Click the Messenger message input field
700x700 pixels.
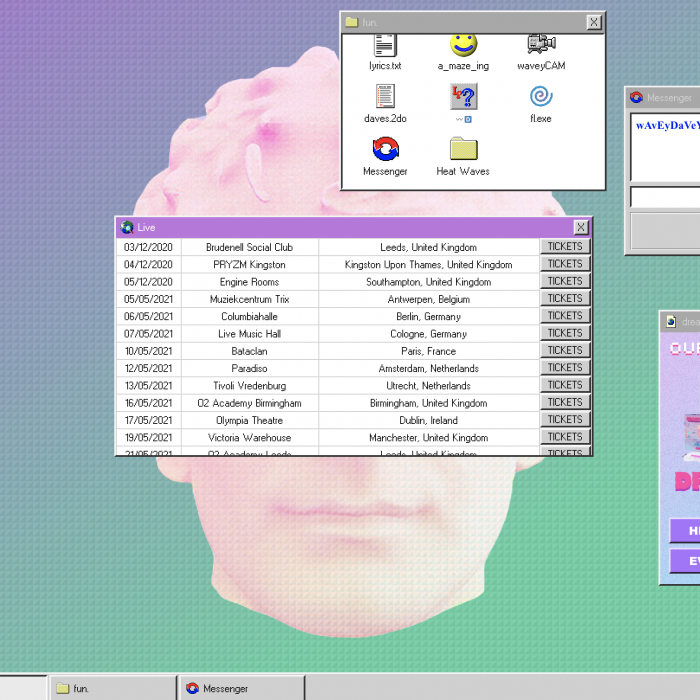point(666,197)
